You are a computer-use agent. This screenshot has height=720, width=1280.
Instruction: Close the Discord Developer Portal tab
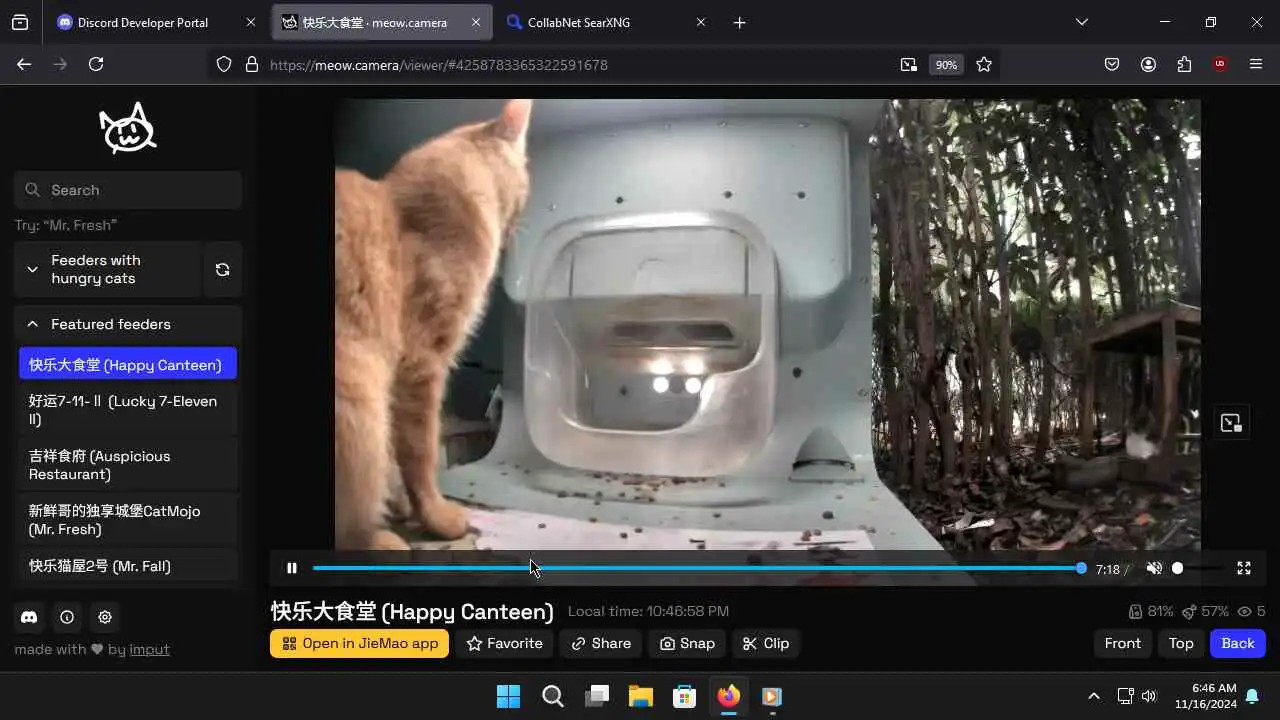click(251, 22)
